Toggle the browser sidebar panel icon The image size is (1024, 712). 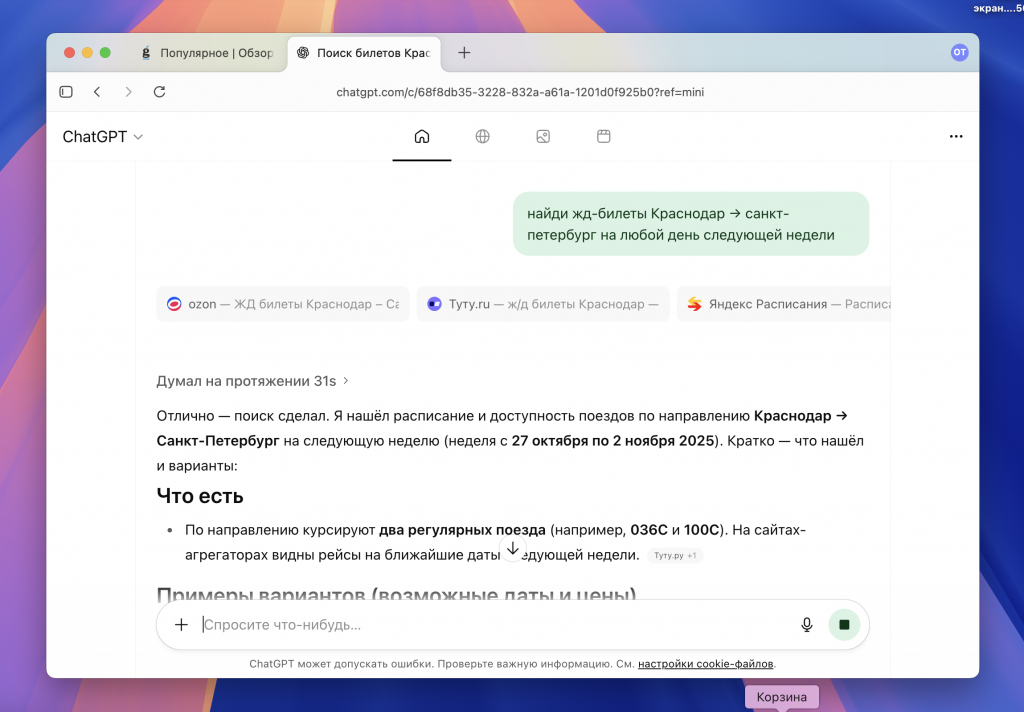66,92
